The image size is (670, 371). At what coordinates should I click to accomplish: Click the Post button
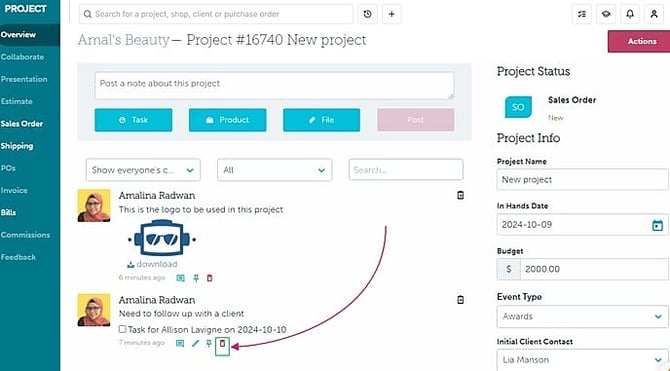click(416, 120)
